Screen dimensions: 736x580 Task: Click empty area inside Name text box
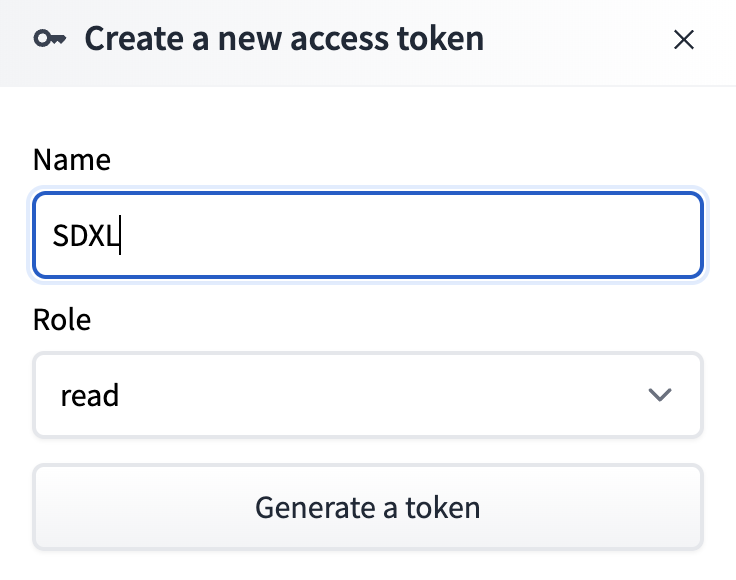coord(408,235)
